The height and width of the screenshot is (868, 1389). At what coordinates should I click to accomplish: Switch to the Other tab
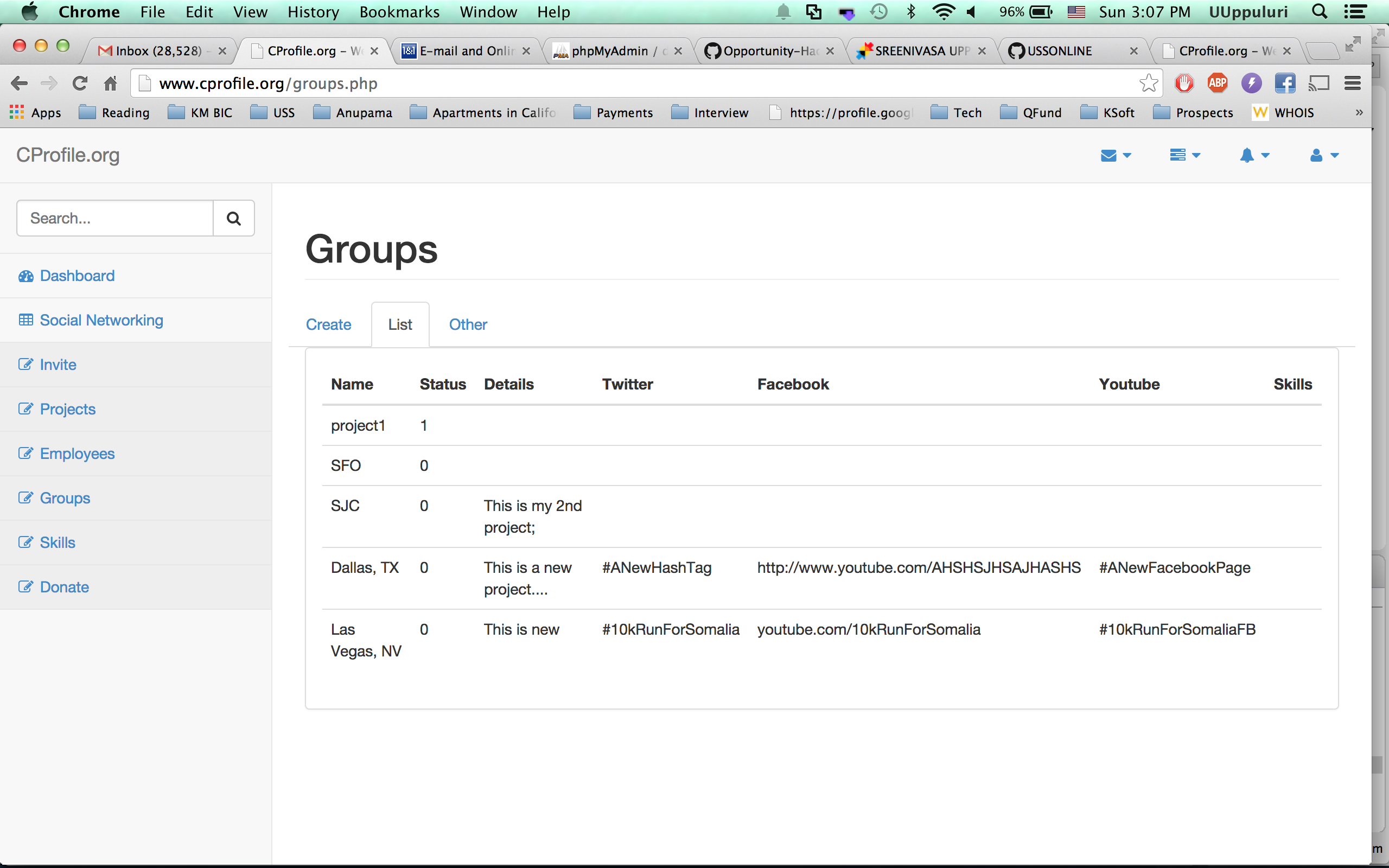click(468, 325)
